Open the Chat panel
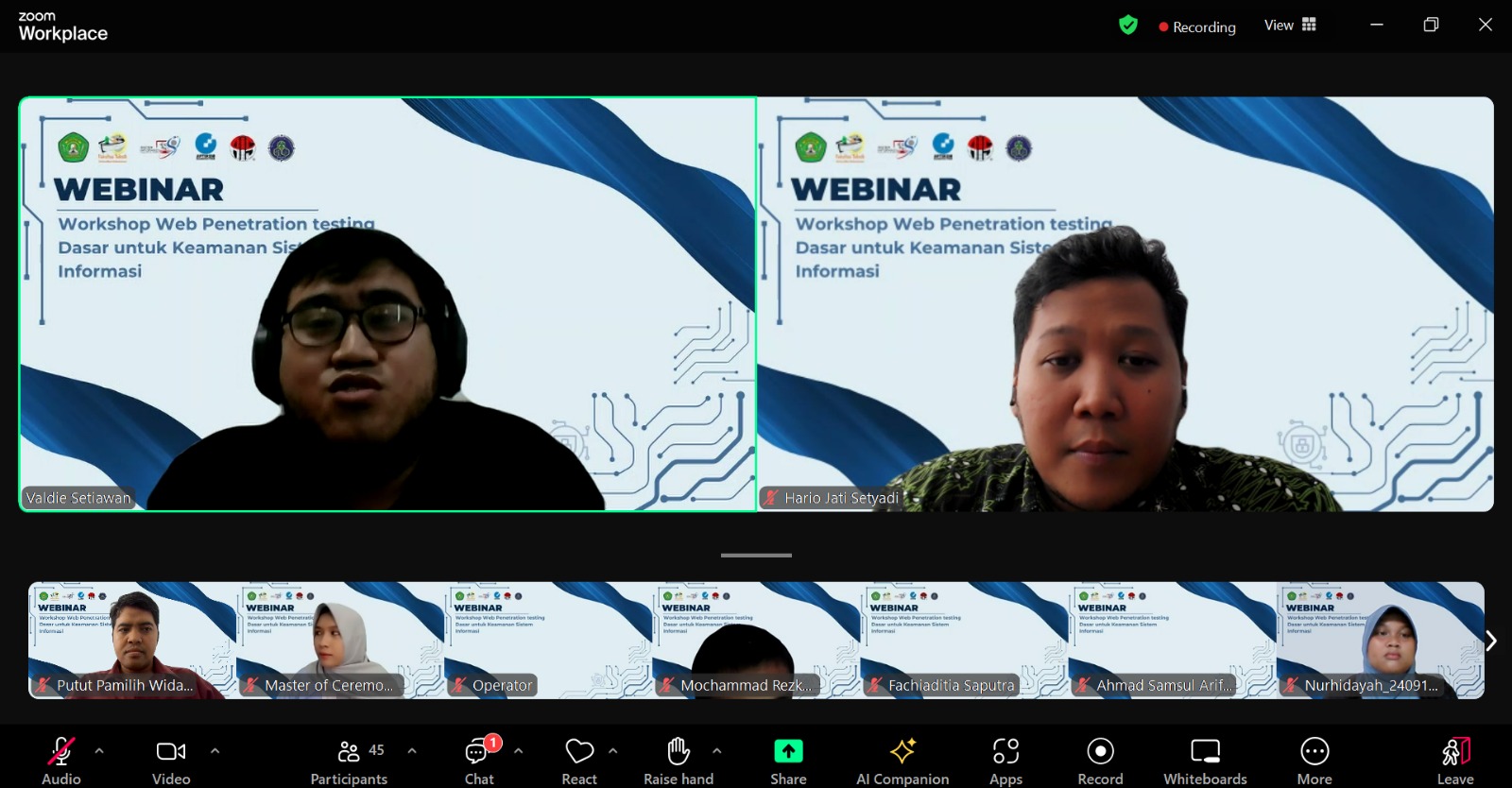1512x788 pixels. [x=479, y=760]
